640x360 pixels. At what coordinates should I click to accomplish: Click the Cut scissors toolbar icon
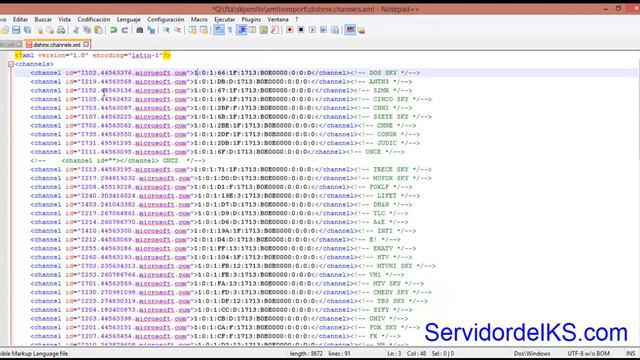click(x=76, y=30)
